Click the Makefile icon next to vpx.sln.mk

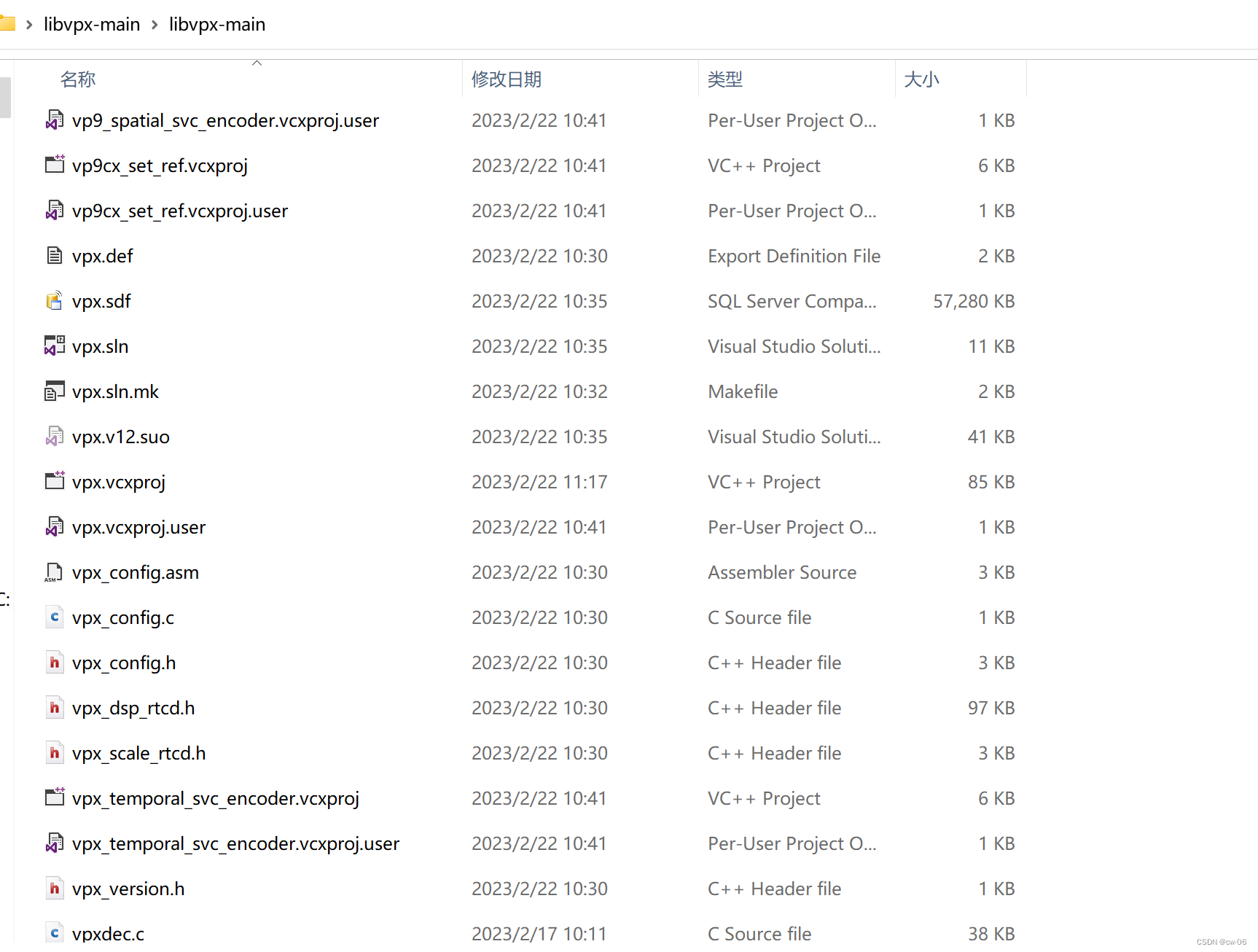[x=54, y=391]
